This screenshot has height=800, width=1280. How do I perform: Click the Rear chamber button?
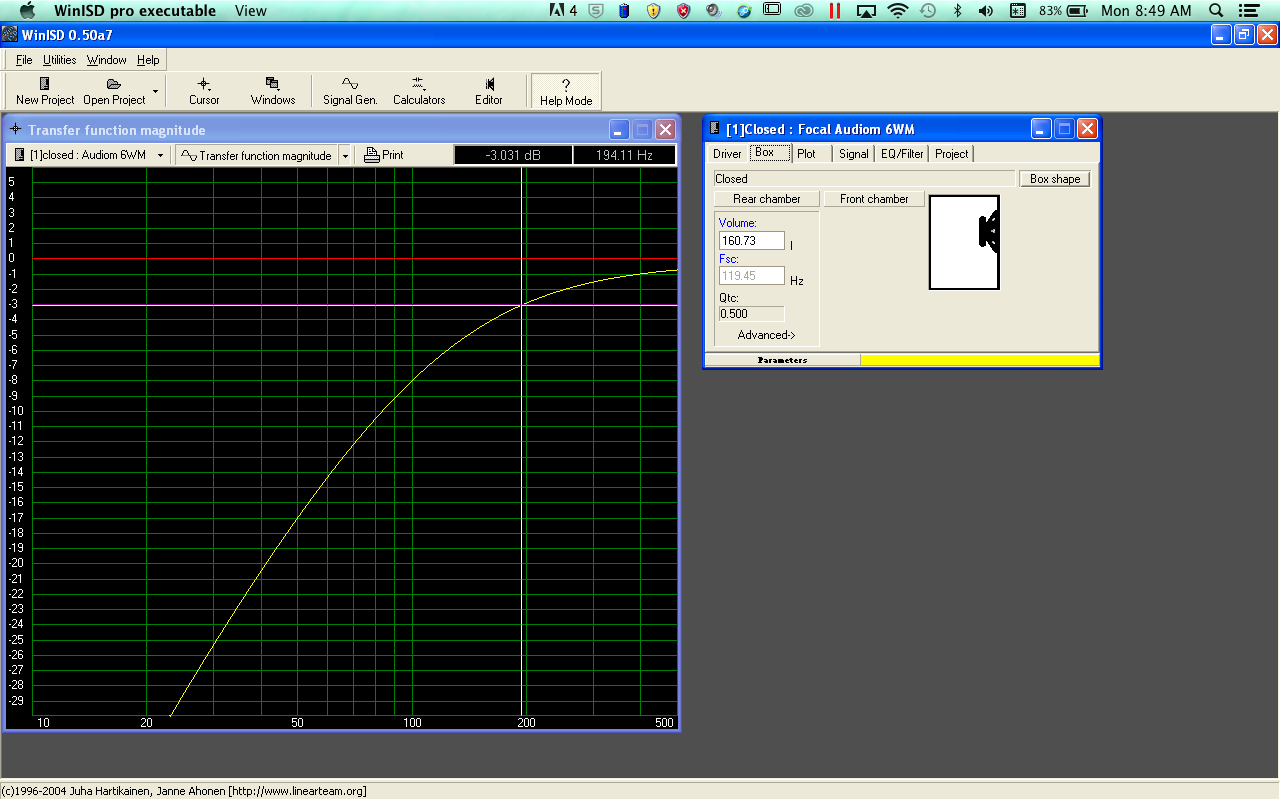(767, 199)
